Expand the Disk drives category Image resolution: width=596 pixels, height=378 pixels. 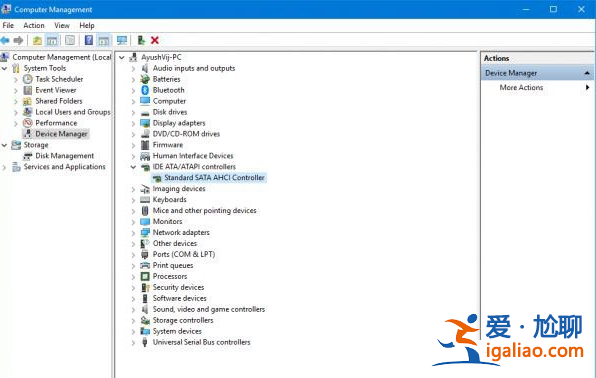coord(133,113)
